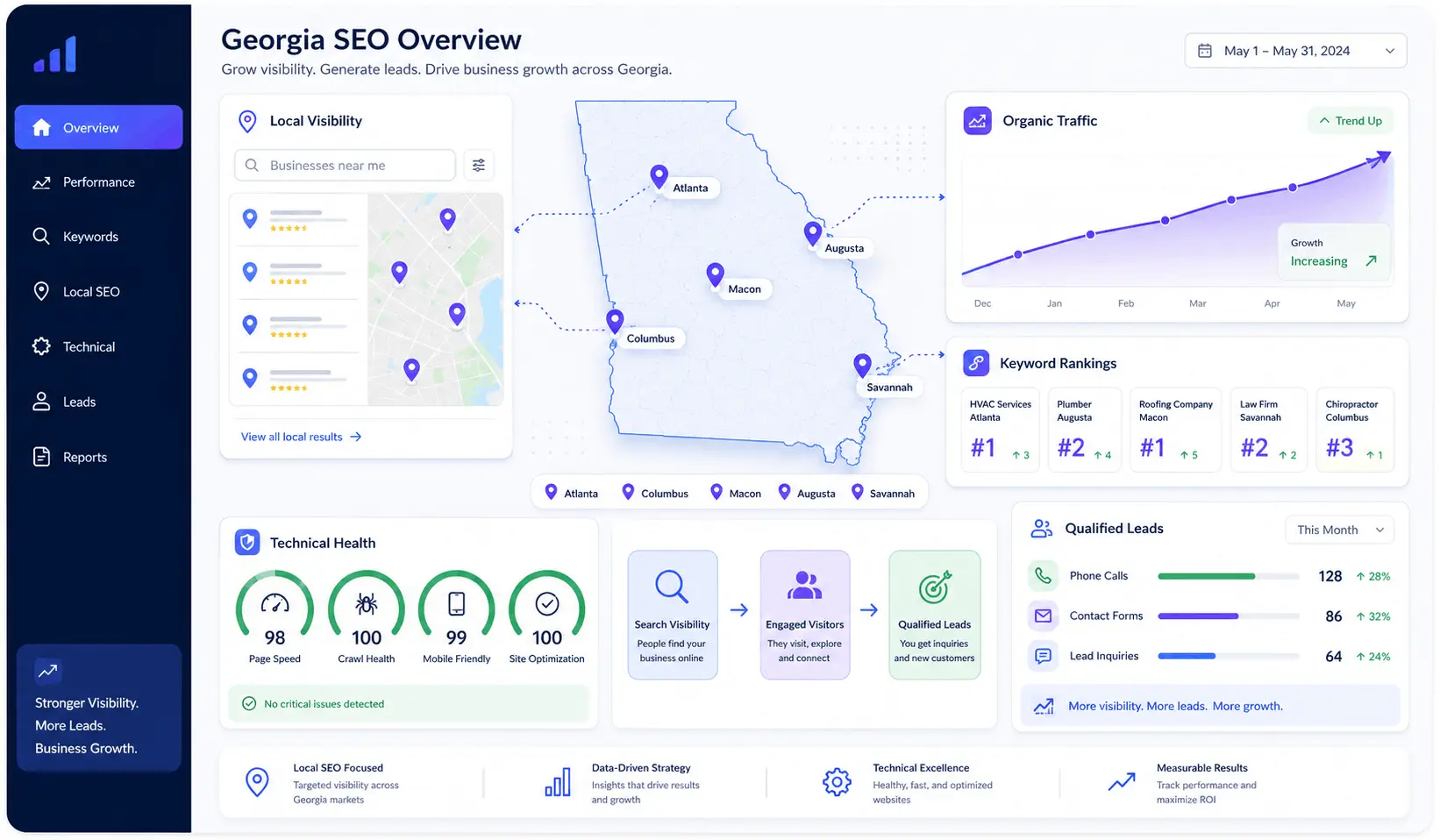The image size is (1440, 840).
Task: Click the trend icon in the sidebar promo card
Action: coord(47,671)
